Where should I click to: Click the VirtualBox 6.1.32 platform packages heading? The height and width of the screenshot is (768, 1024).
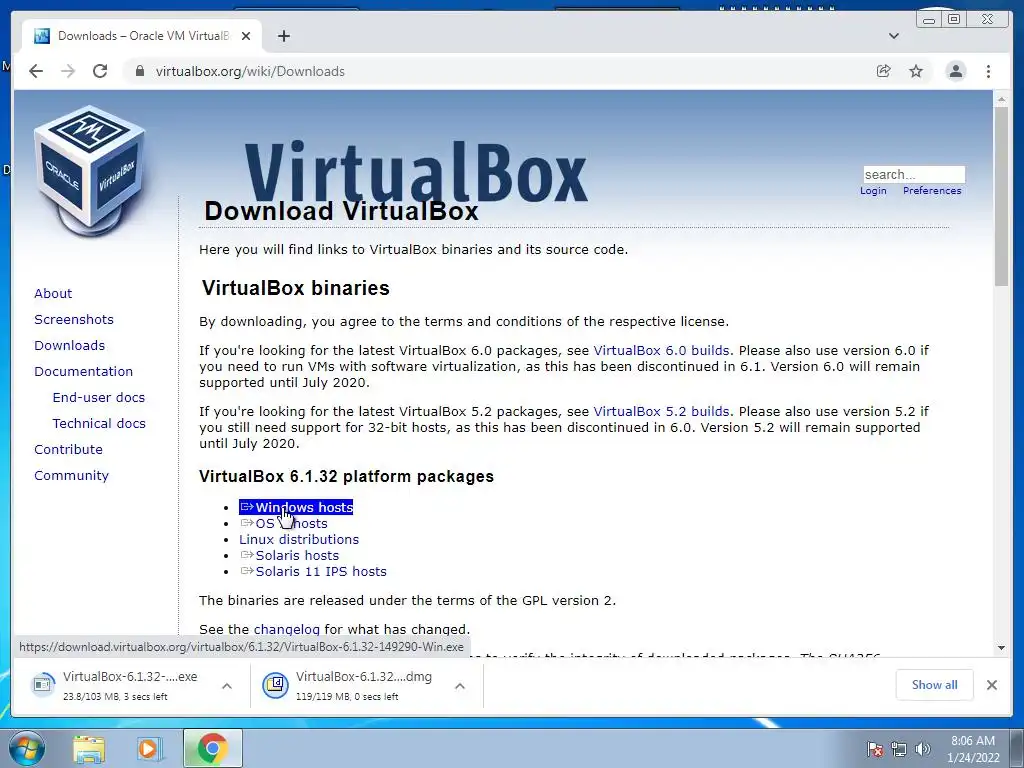click(346, 476)
